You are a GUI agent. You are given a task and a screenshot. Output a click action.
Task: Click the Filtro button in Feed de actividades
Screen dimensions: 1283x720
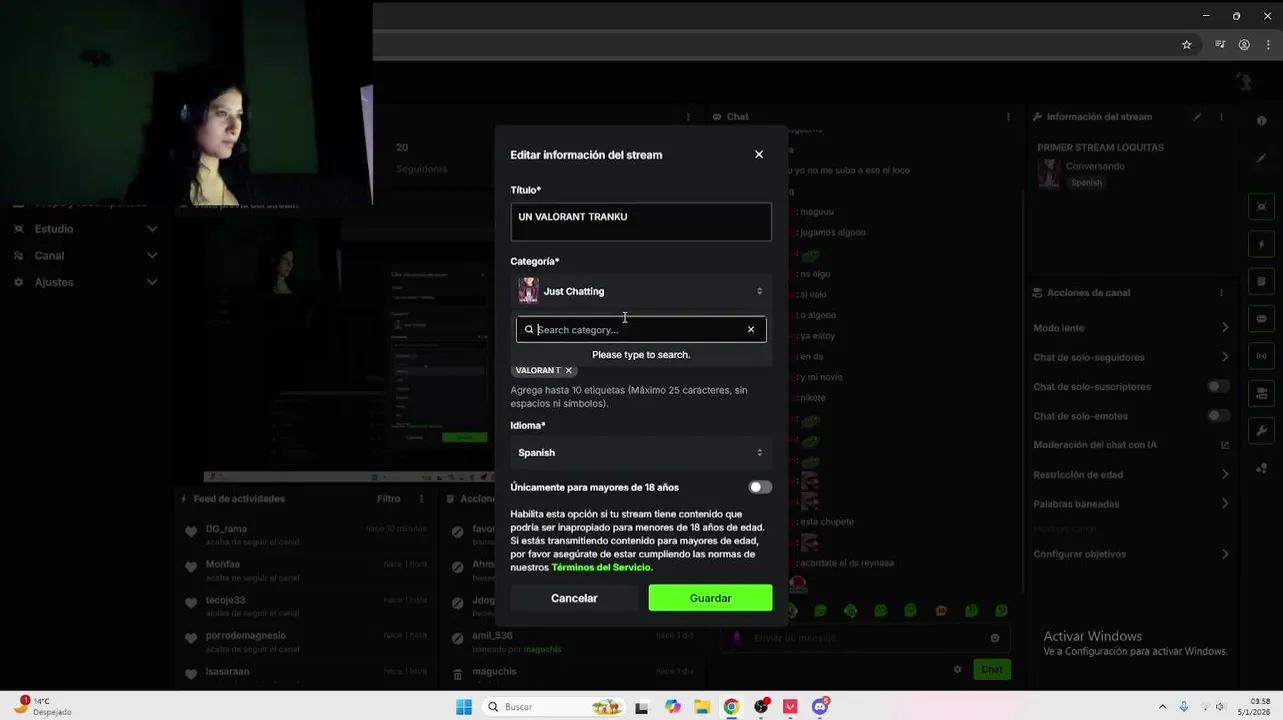(388, 498)
